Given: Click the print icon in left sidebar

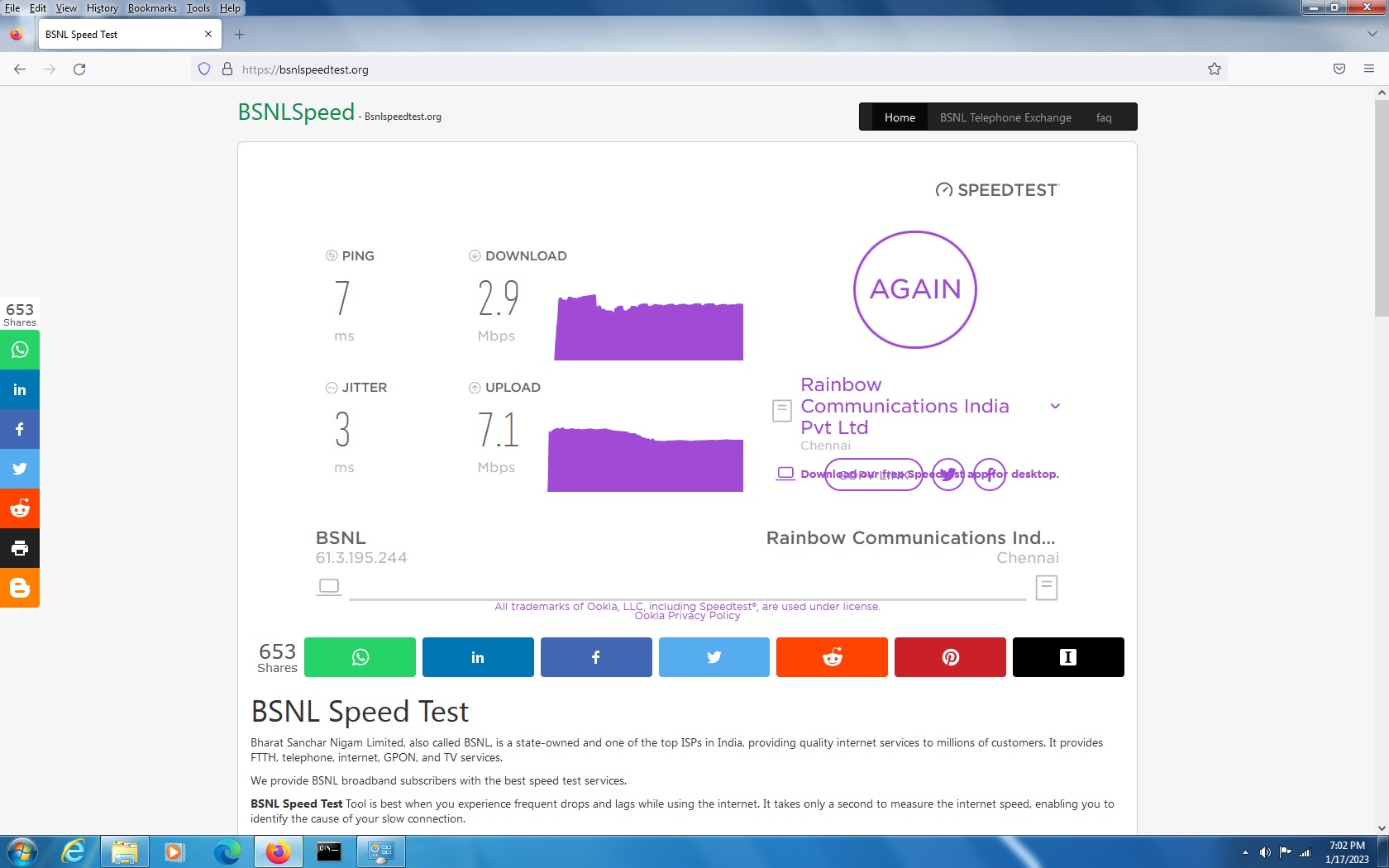Looking at the screenshot, I should 20,548.
